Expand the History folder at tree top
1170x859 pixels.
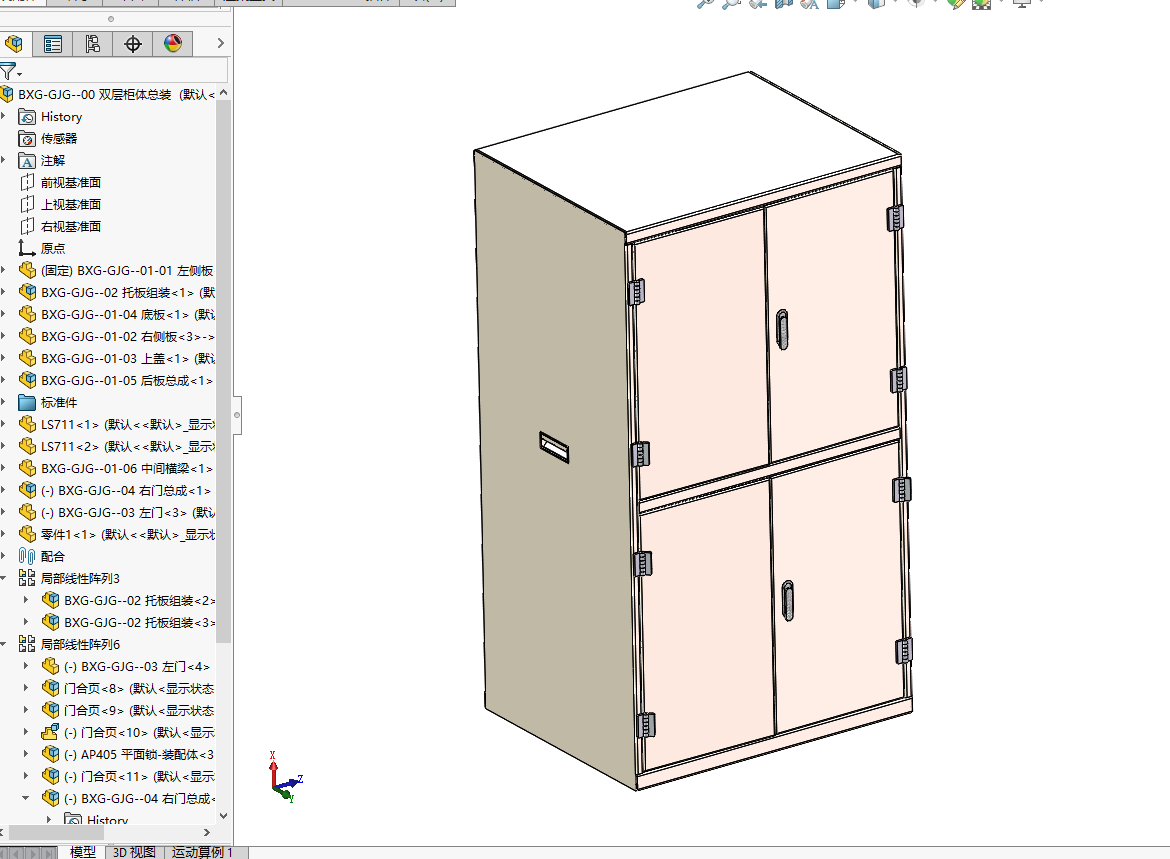click(x=4, y=116)
